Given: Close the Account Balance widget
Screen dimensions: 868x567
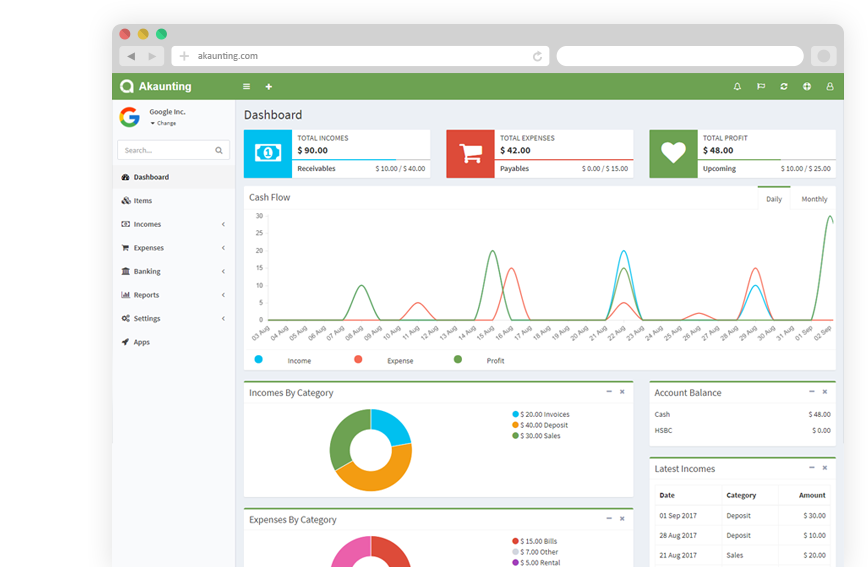Looking at the screenshot, I should (825, 391).
